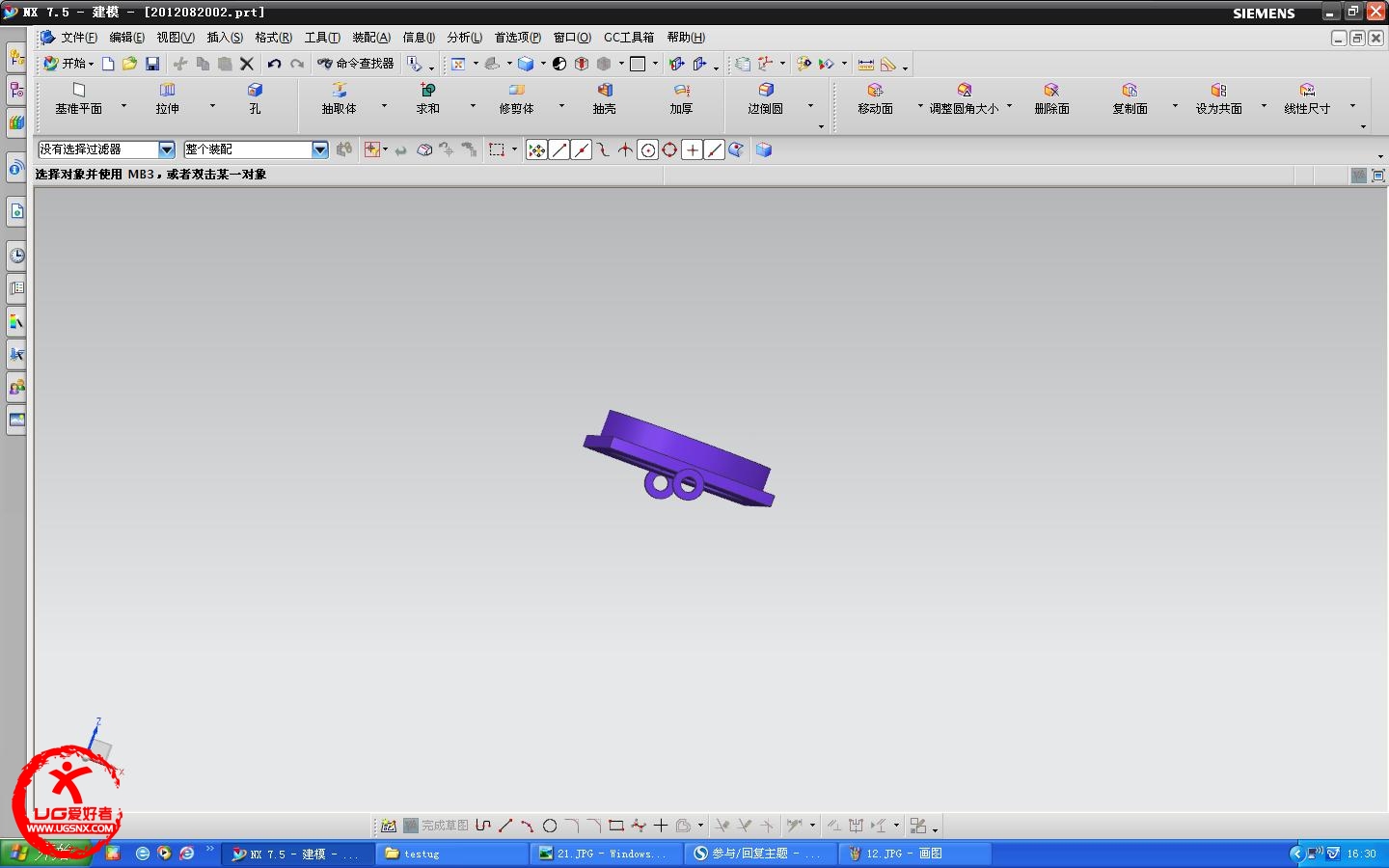Undo the last action

(x=275, y=64)
